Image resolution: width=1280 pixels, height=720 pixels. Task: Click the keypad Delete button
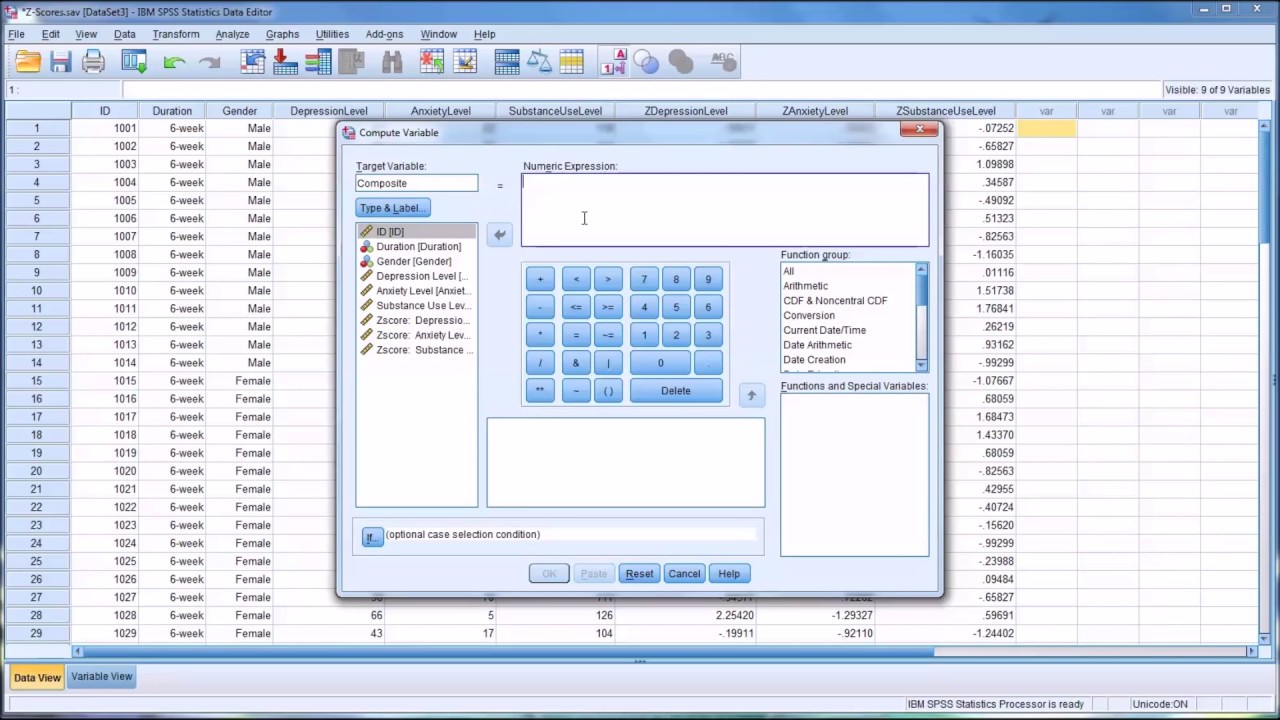tap(676, 391)
